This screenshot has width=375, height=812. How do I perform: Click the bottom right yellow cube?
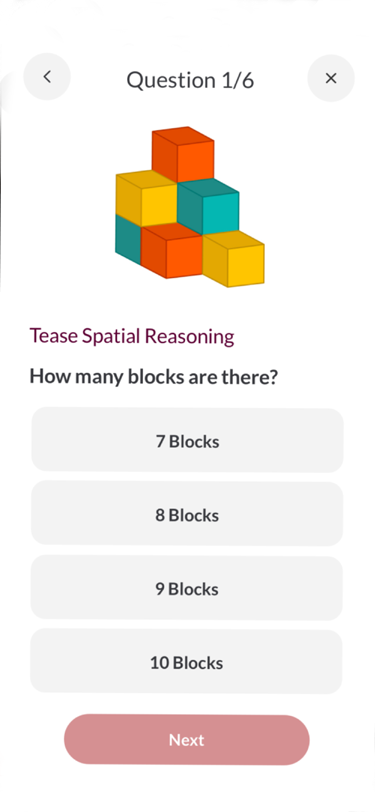233,258
